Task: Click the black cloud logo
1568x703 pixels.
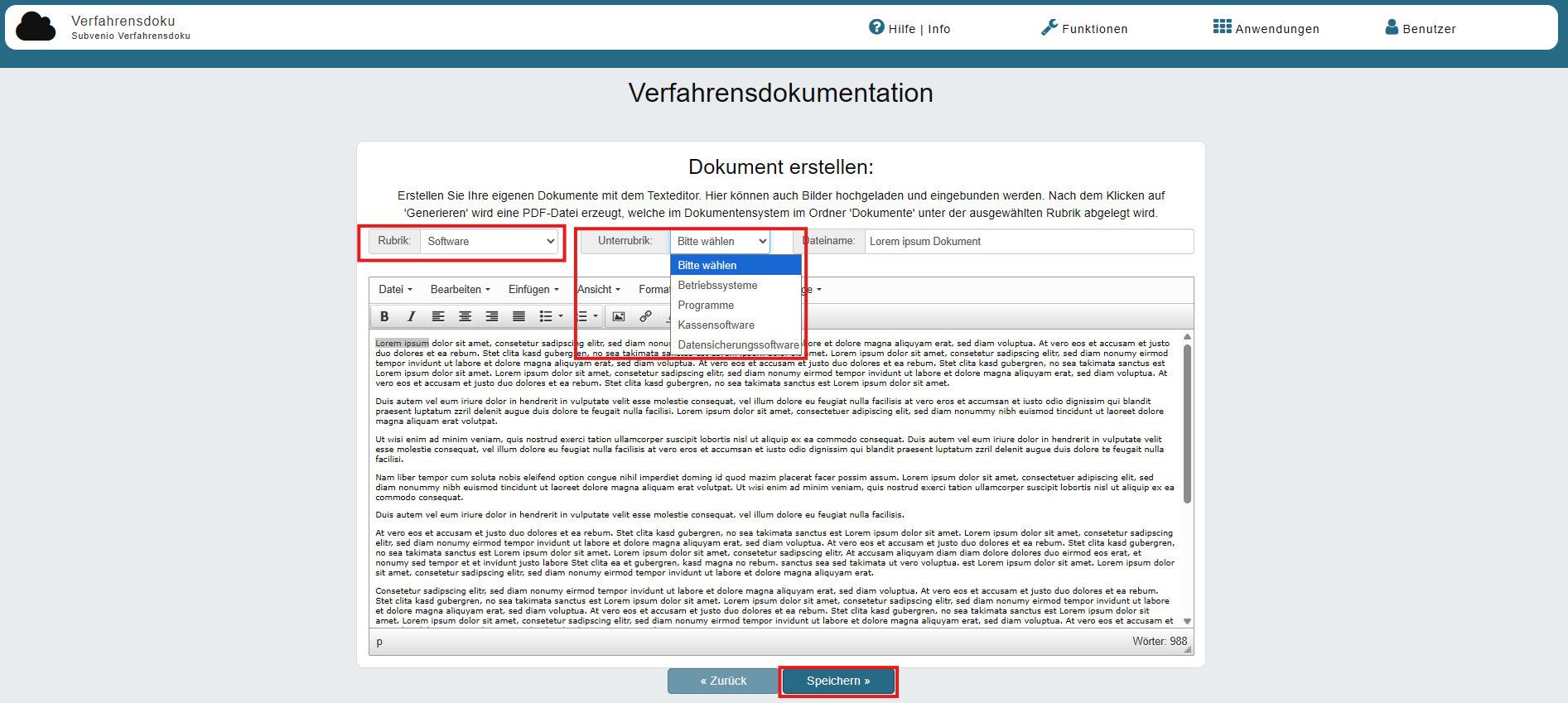Action: click(36, 26)
